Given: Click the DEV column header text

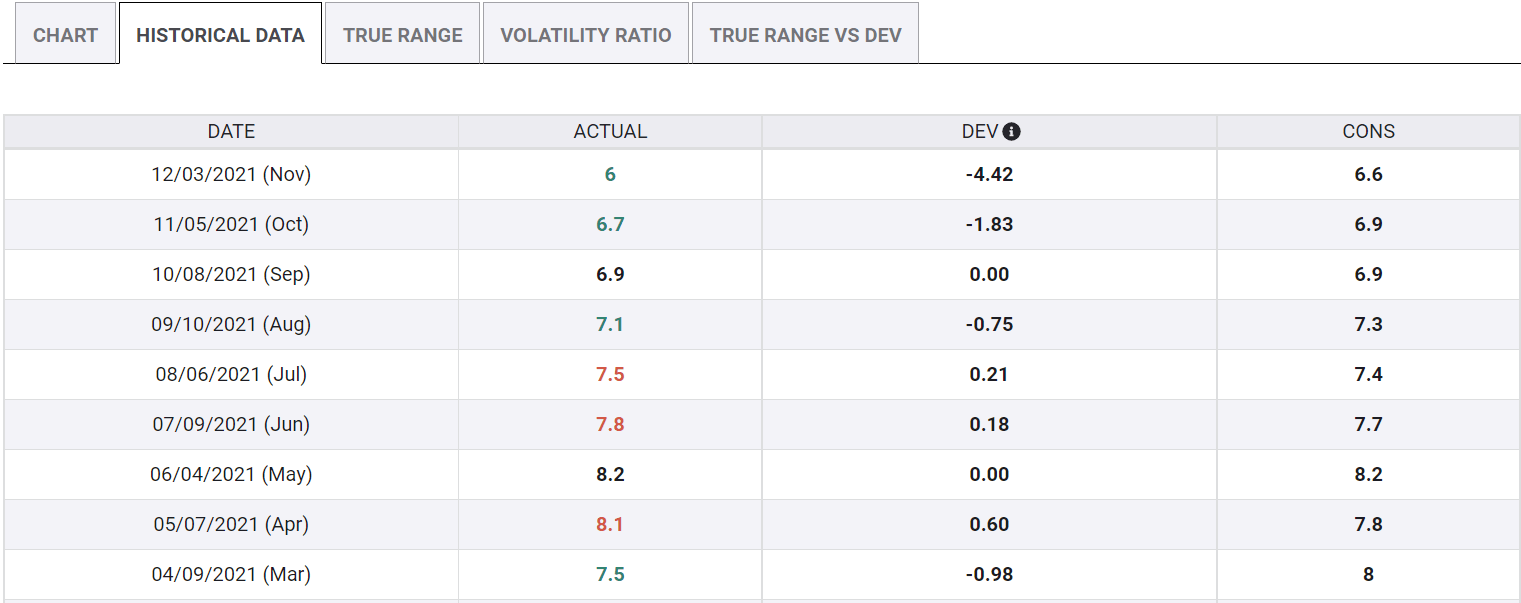Looking at the screenshot, I should pyautogui.click(x=979, y=132).
